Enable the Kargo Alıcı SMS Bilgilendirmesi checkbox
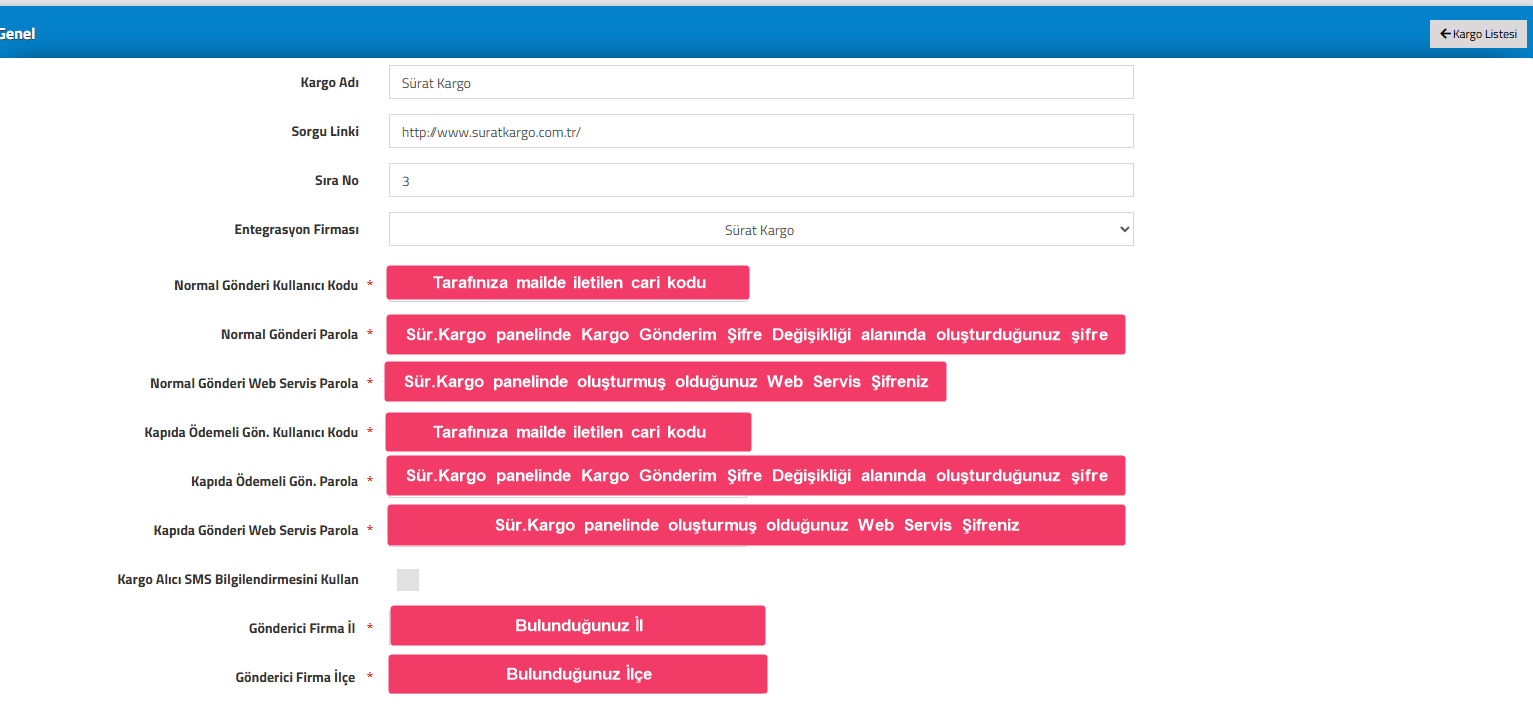The height and width of the screenshot is (709, 1533). coord(408,580)
